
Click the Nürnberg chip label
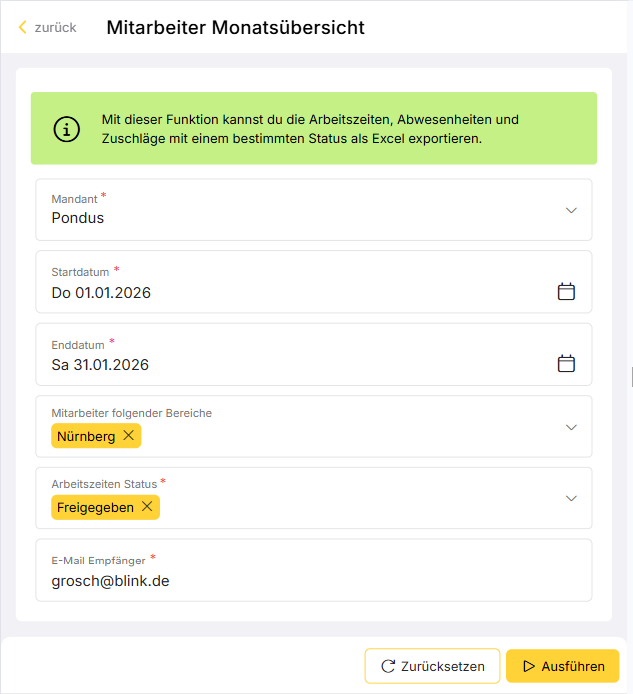[x=86, y=436]
